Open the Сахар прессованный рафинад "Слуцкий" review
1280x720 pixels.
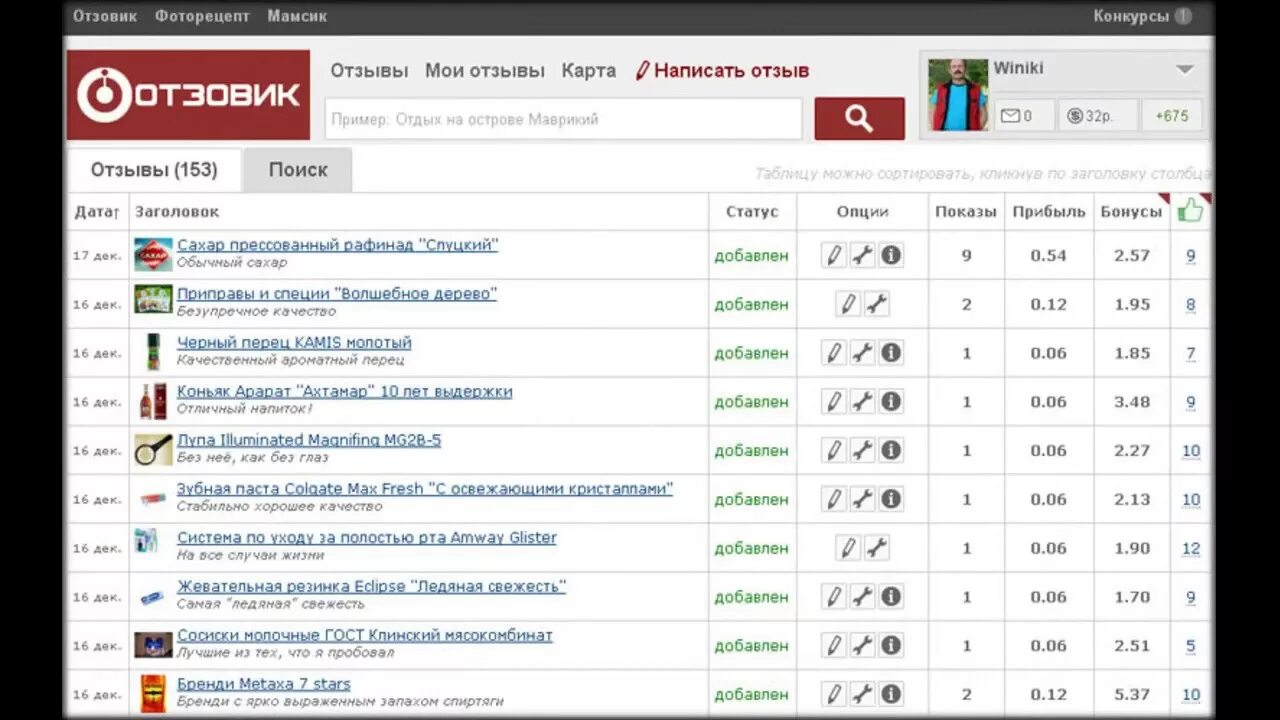(x=337, y=245)
